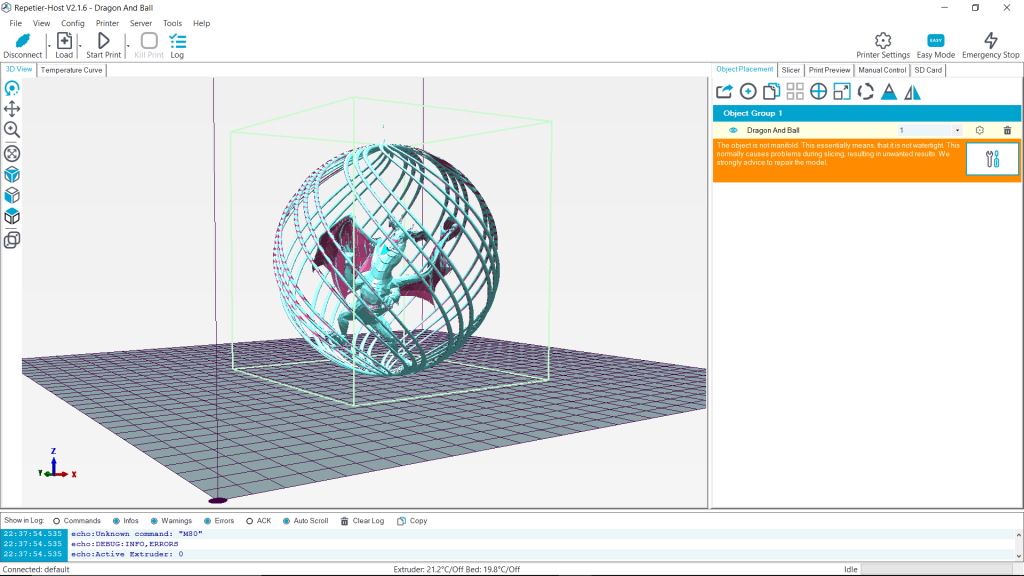Open the Config menu
1024x576 pixels.
point(73,22)
